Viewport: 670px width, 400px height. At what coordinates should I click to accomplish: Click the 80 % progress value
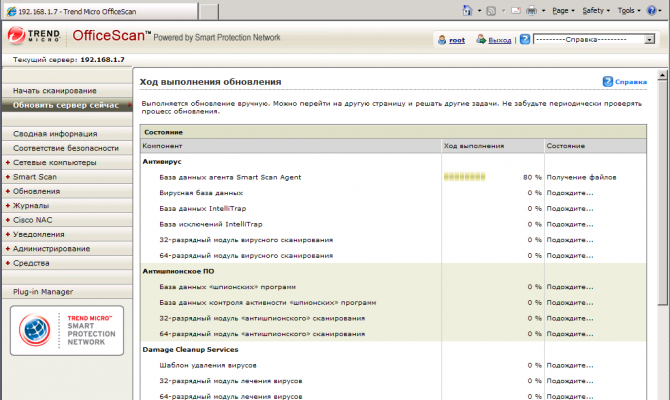pyautogui.click(x=532, y=177)
